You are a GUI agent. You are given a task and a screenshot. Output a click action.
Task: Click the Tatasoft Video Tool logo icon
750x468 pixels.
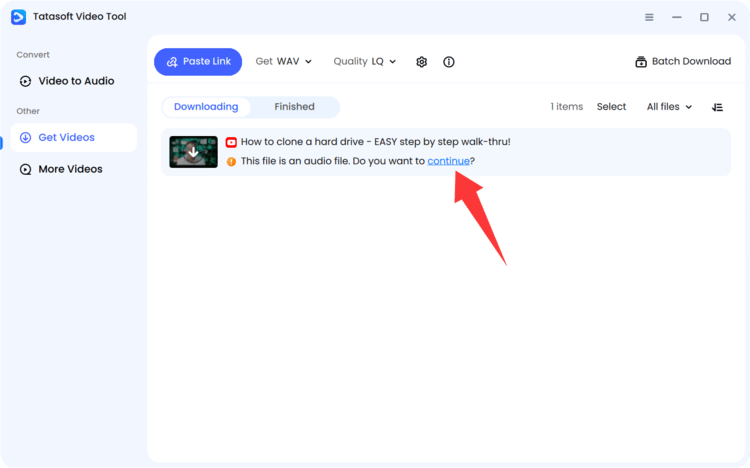(x=18, y=17)
